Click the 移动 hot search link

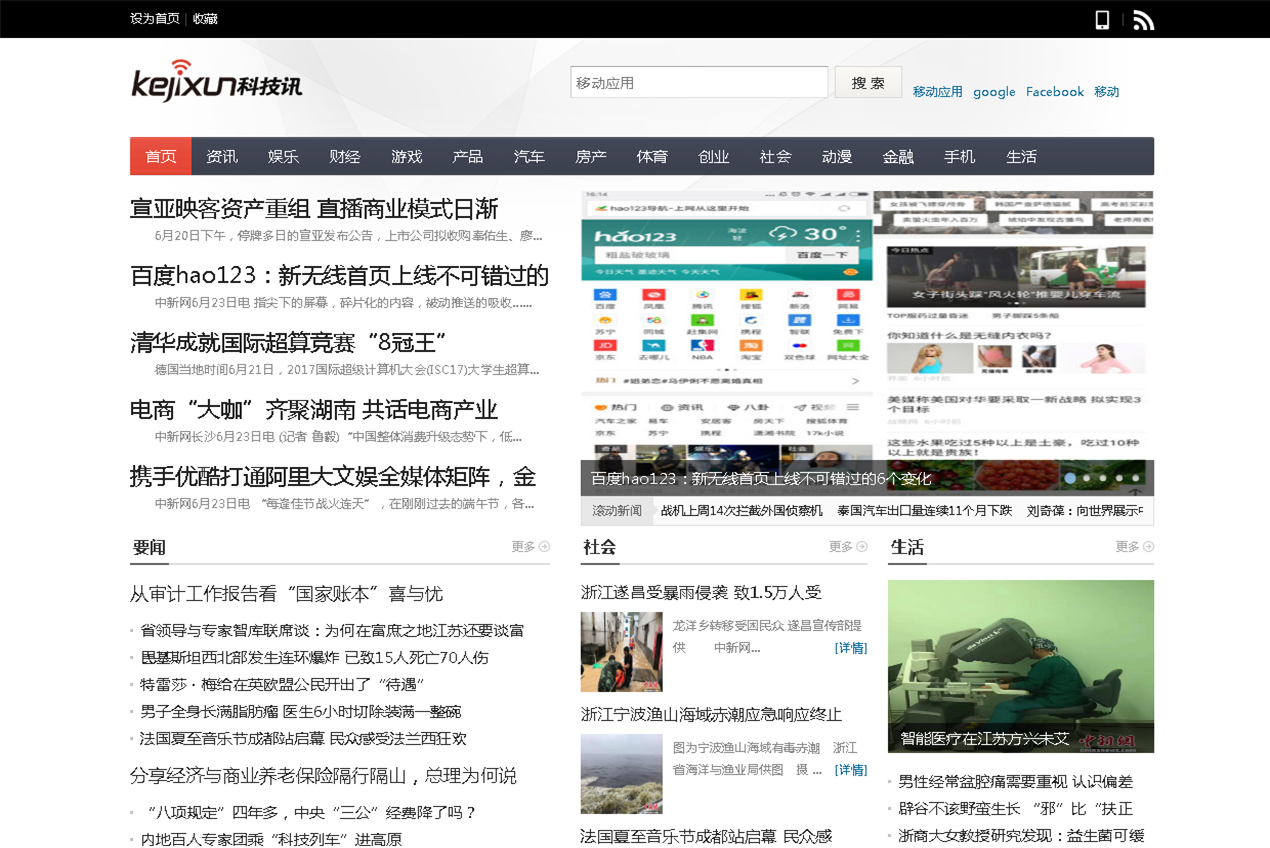(x=1107, y=92)
